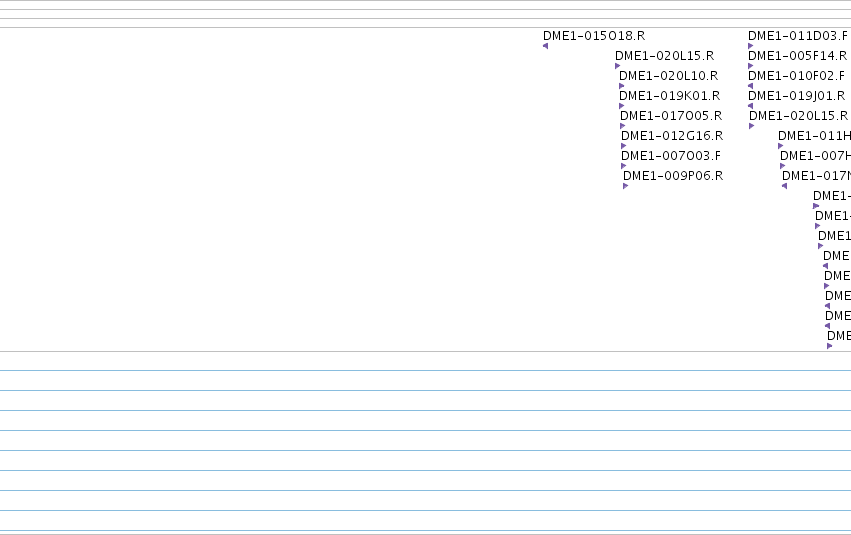Select the DME1-011D03.F read label
The image size is (851, 535).
[797, 36]
